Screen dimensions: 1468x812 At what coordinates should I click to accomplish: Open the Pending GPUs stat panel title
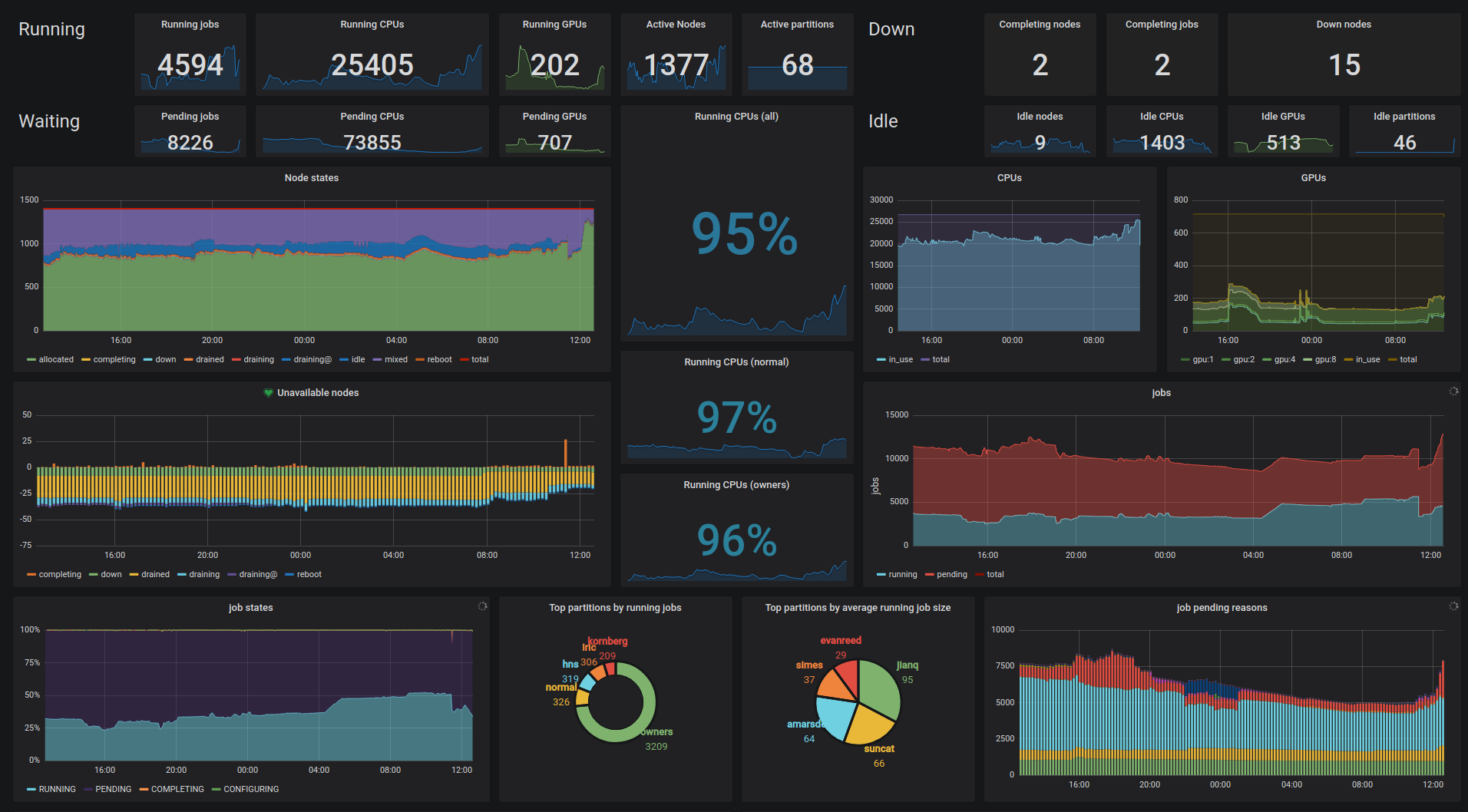coord(554,117)
